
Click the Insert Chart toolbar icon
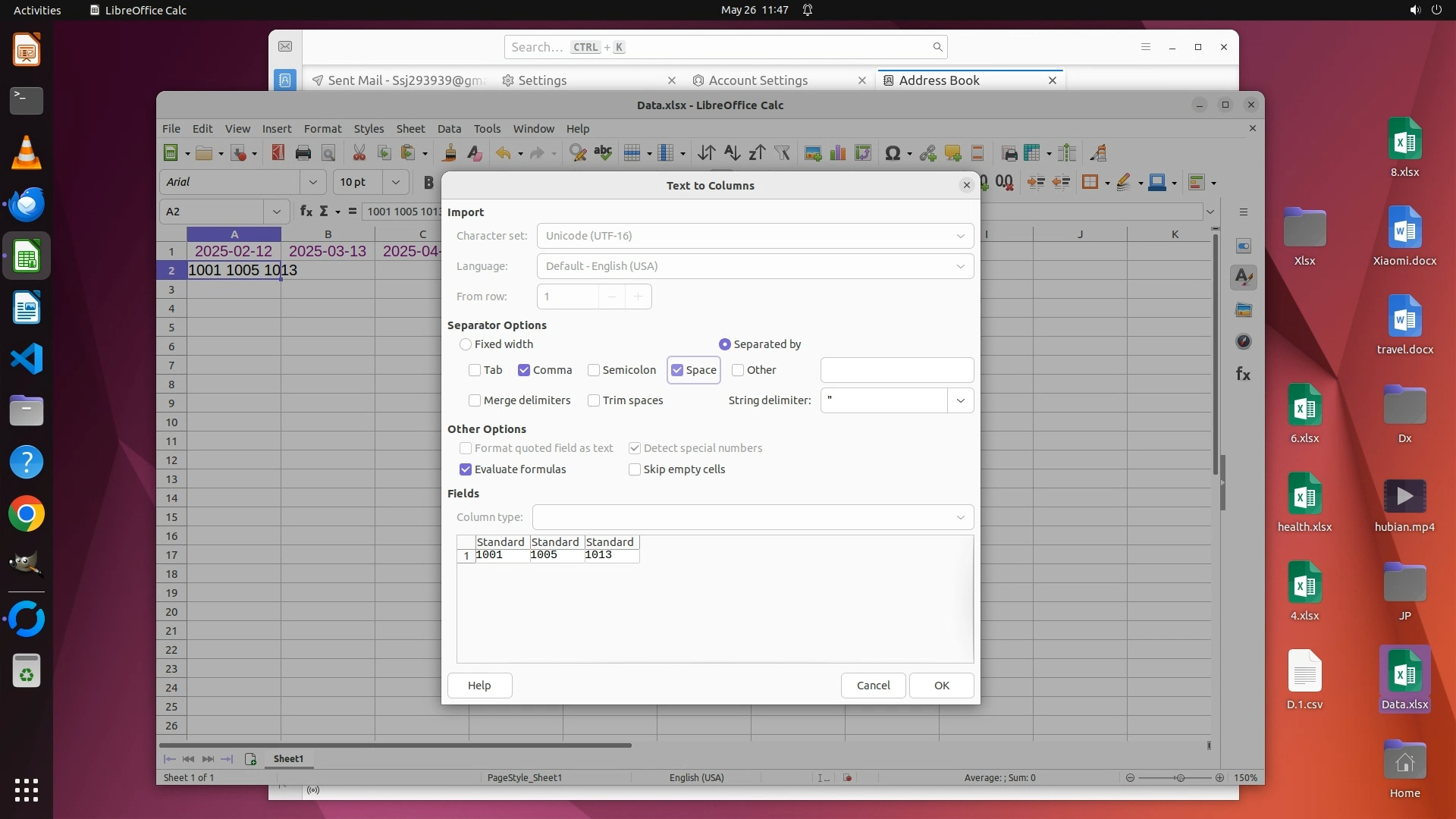(x=838, y=153)
